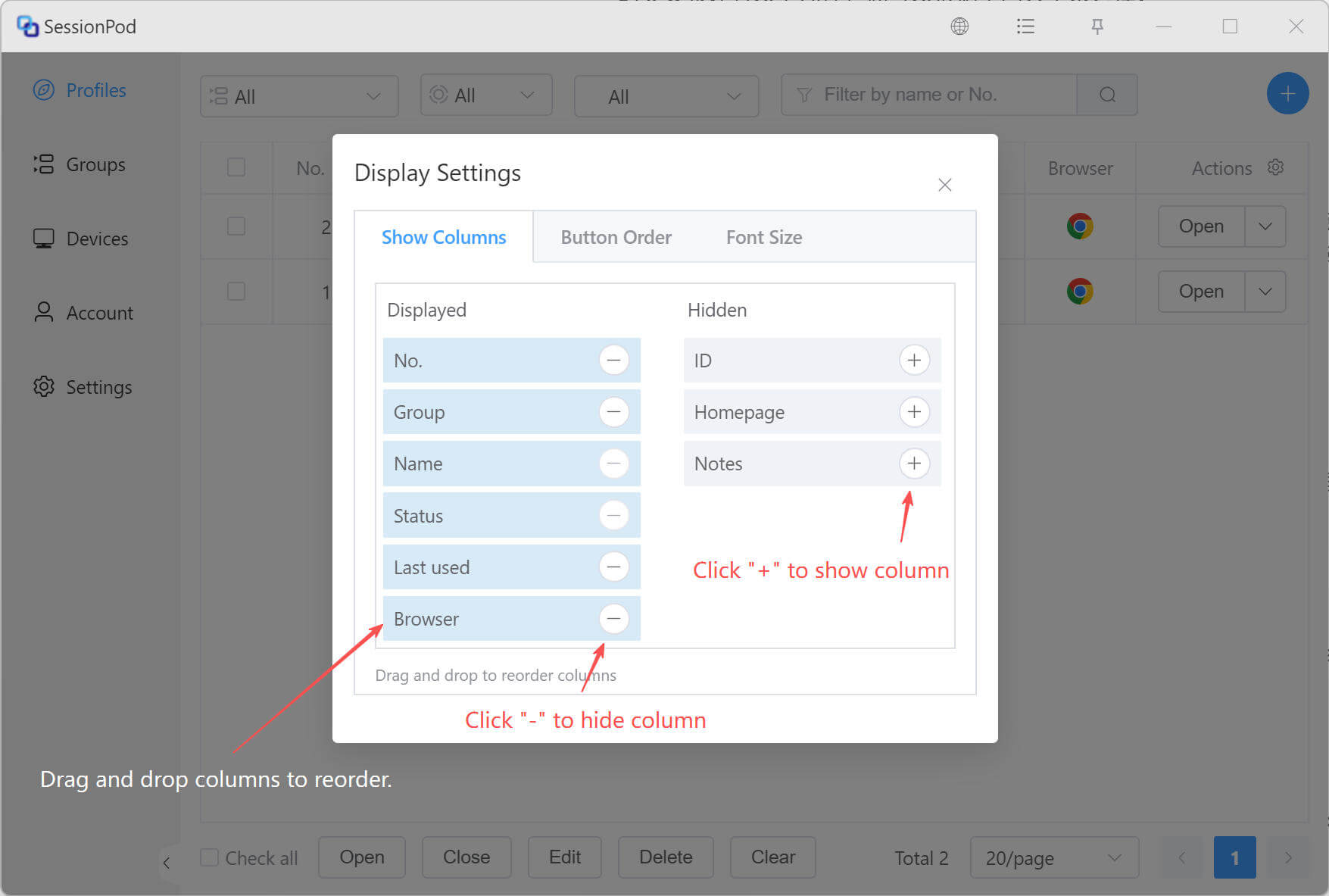The width and height of the screenshot is (1329, 896).
Task: Click the previous page arrow
Action: pyautogui.click(x=1181, y=857)
